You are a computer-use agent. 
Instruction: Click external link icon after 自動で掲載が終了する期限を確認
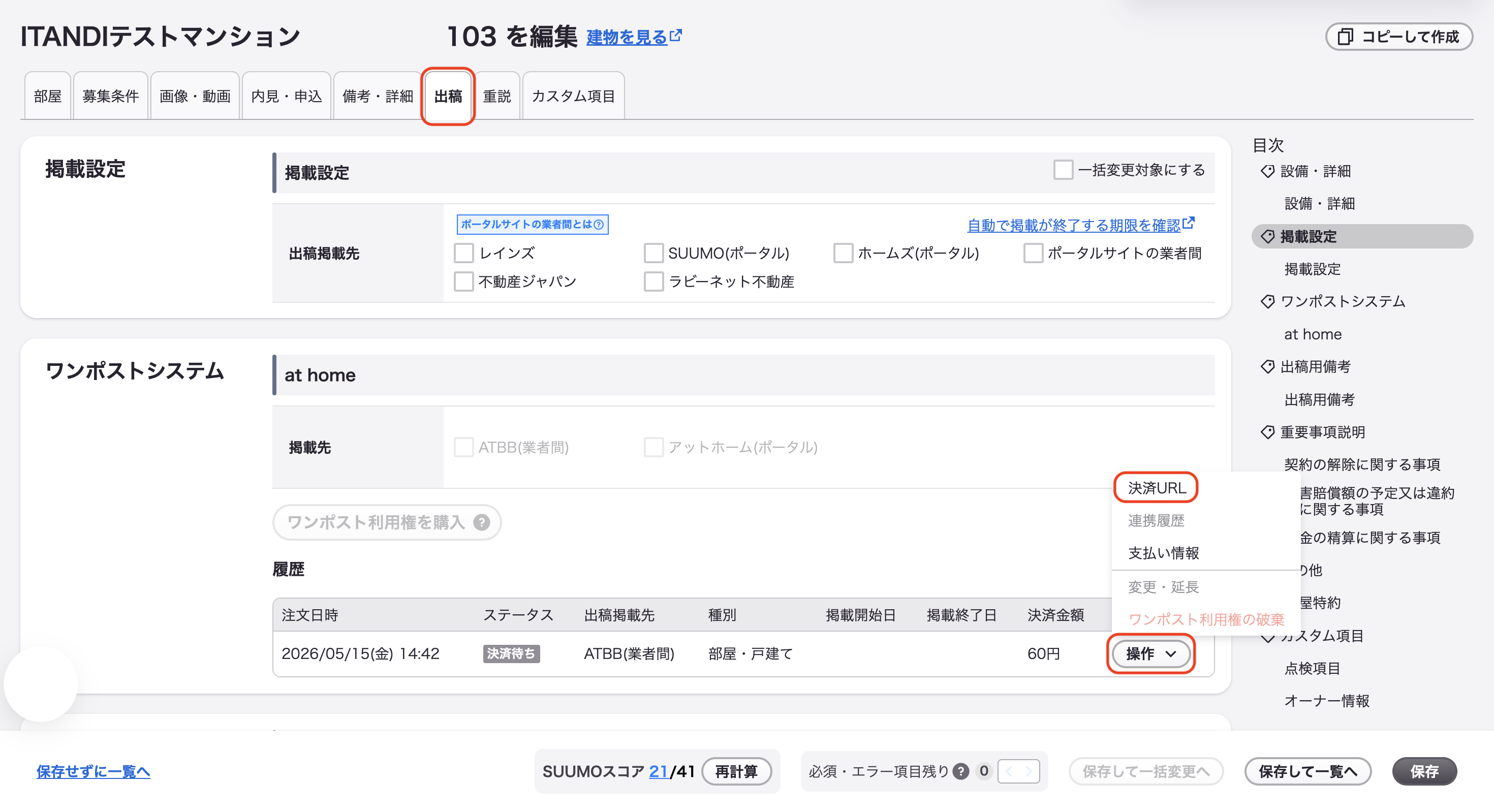[1189, 223]
